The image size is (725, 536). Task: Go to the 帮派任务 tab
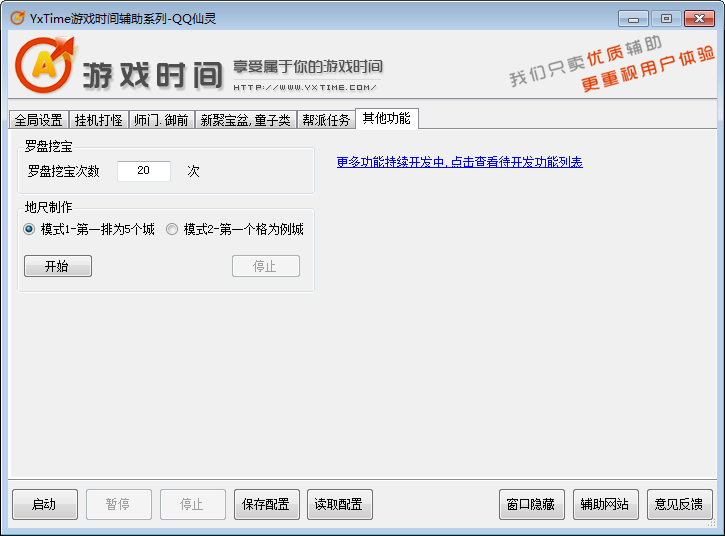(326, 120)
